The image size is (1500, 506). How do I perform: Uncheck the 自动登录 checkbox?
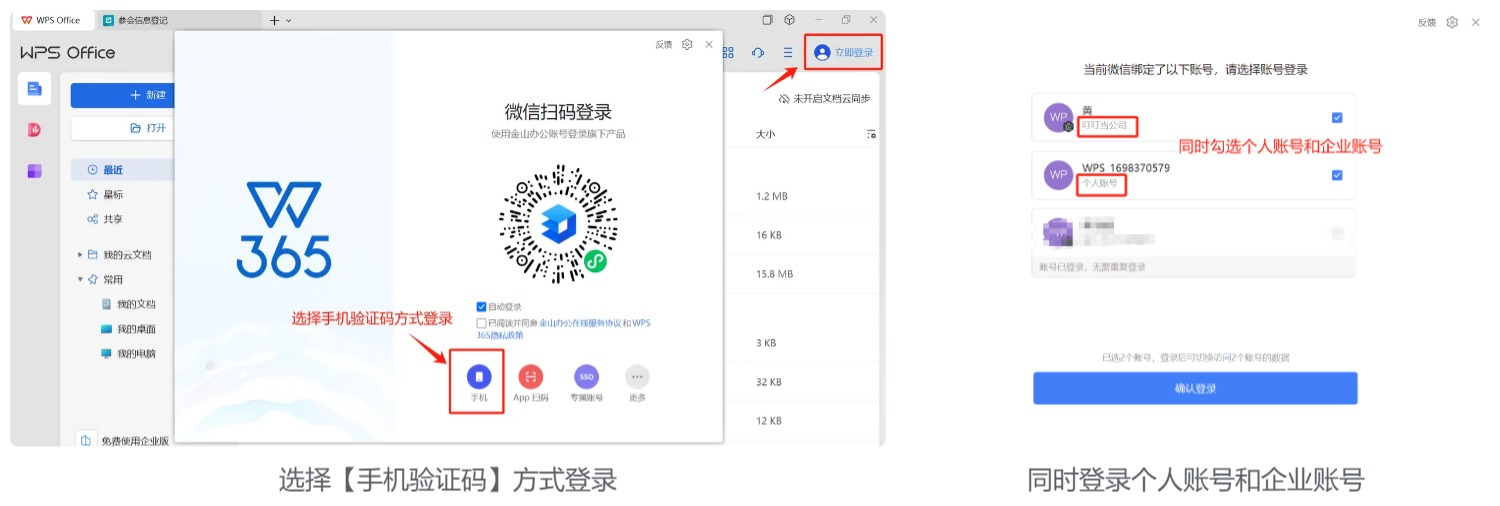(x=482, y=306)
